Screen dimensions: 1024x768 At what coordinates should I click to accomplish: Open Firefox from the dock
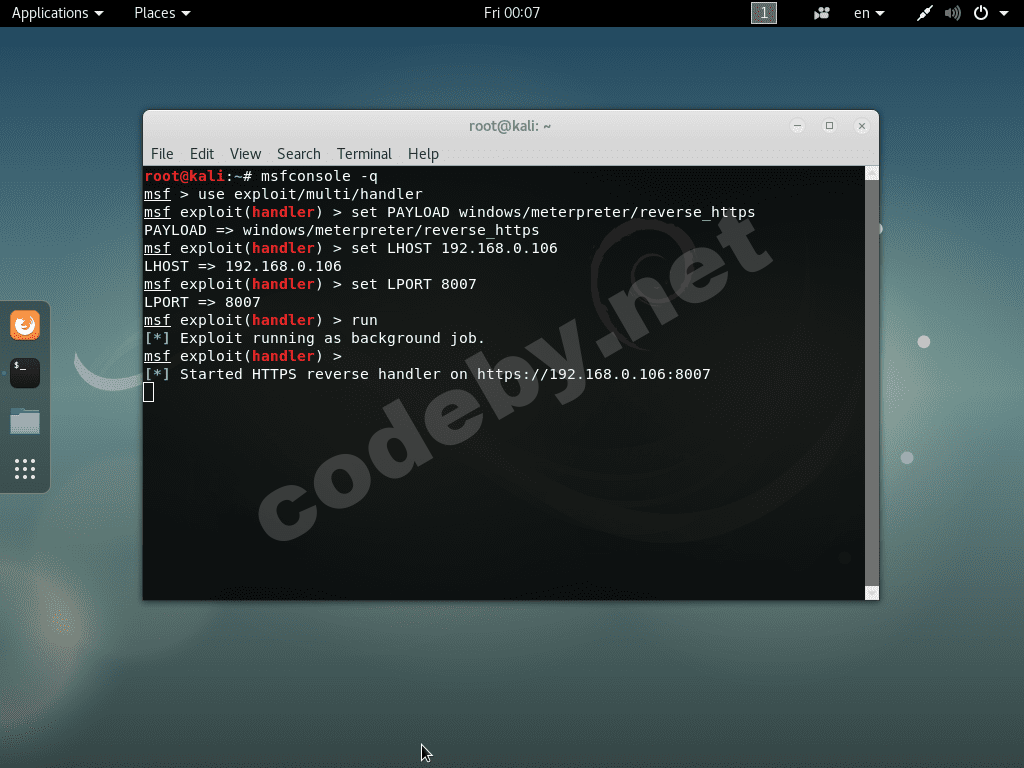[x=25, y=325]
